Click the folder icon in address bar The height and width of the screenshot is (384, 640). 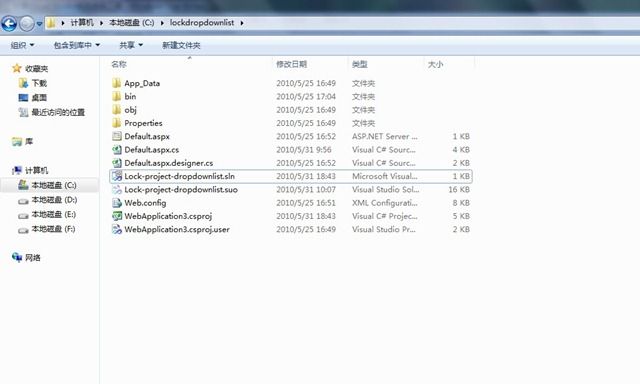[x=51, y=22]
